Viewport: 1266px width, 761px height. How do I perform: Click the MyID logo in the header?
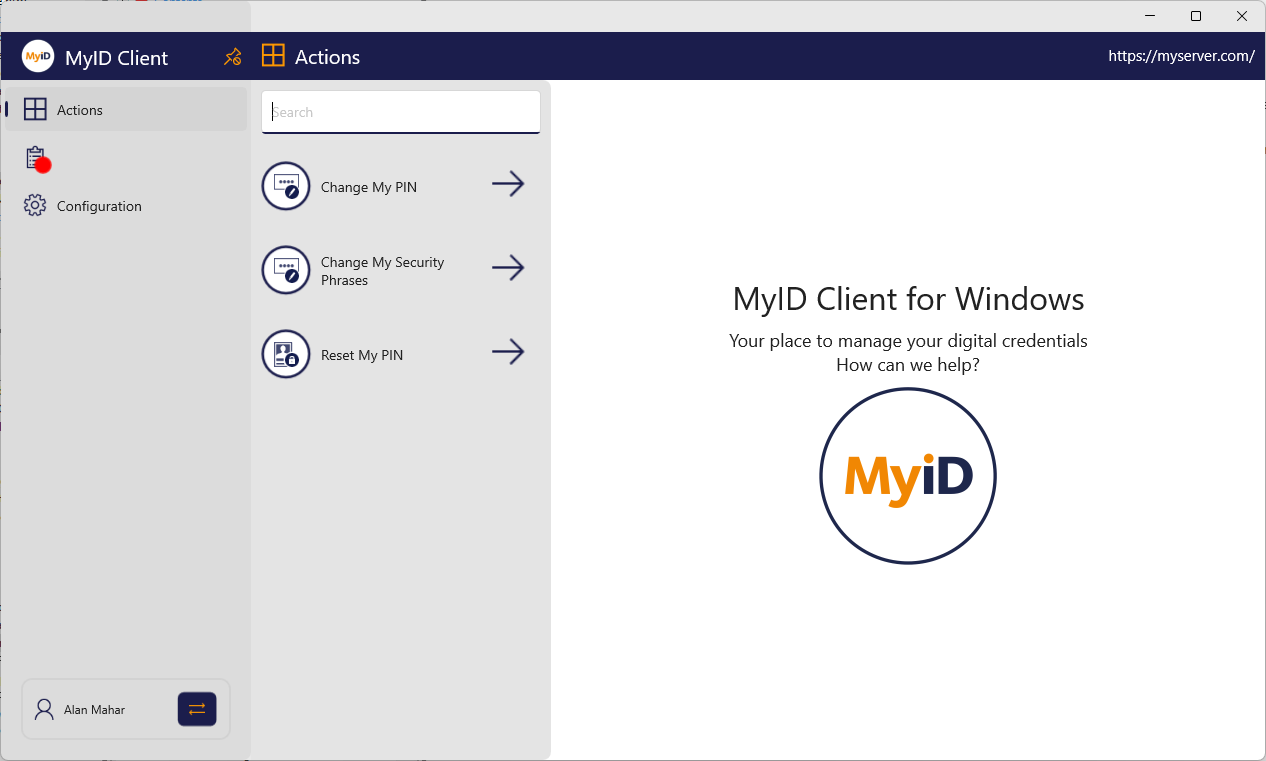coord(38,56)
